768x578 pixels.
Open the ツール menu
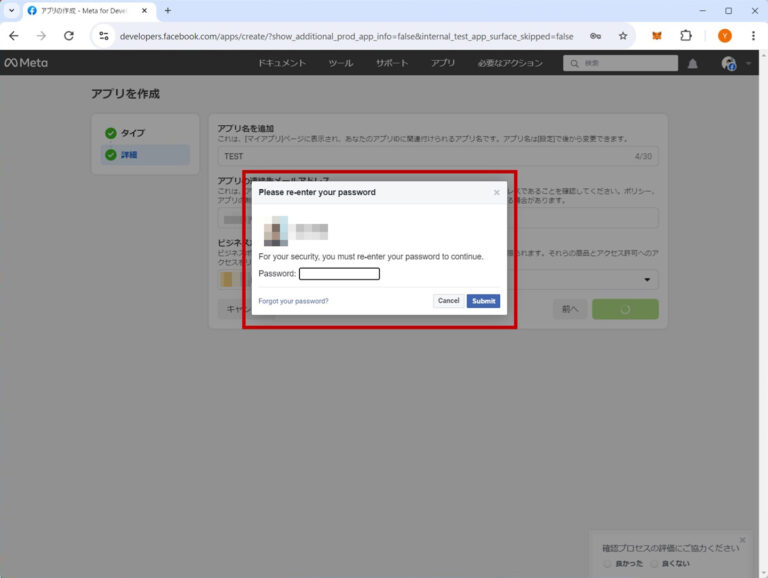[x=340, y=63]
